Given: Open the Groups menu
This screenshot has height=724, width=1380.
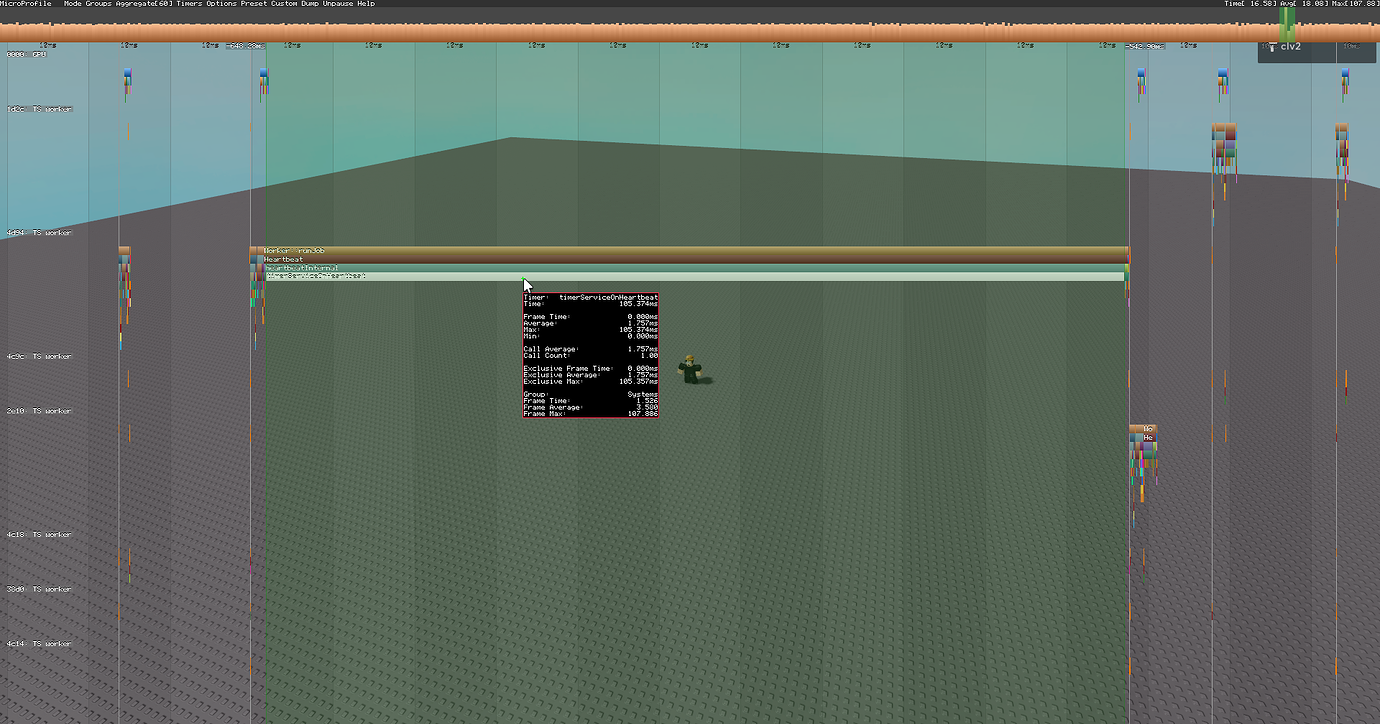Looking at the screenshot, I should coord(100,4).
